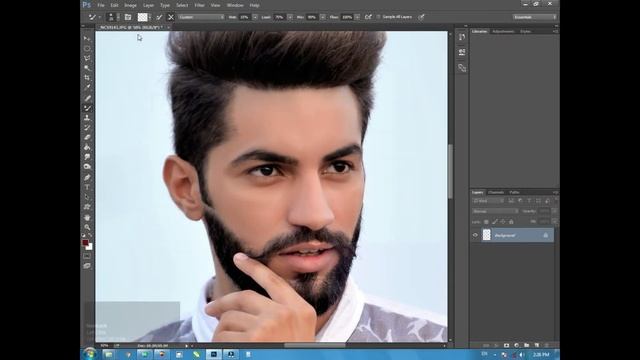
Task: Click the Background layer thumbnail
Action: click(x=487, y=235)
